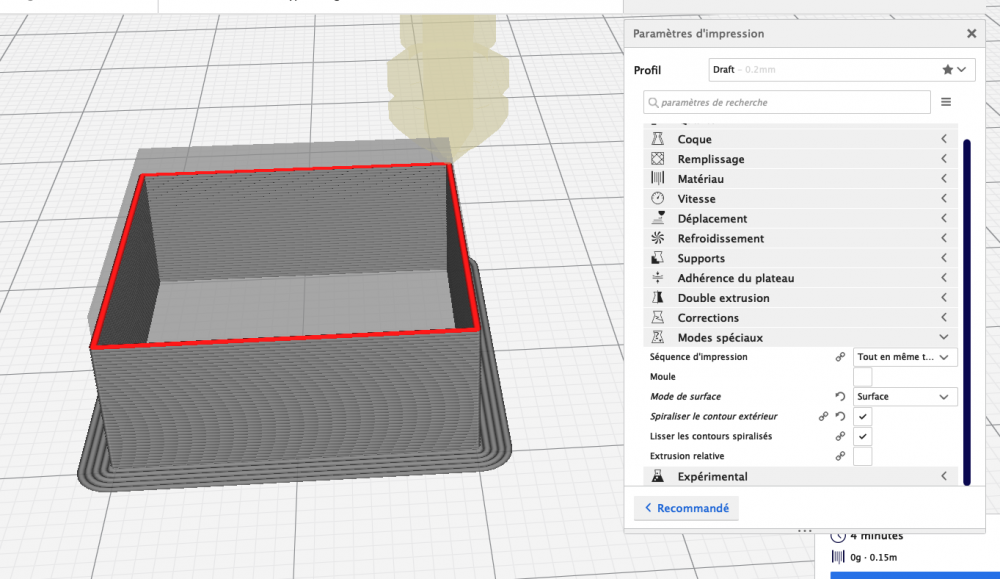Enable the Moule checkbox

[x=862, y=377]
